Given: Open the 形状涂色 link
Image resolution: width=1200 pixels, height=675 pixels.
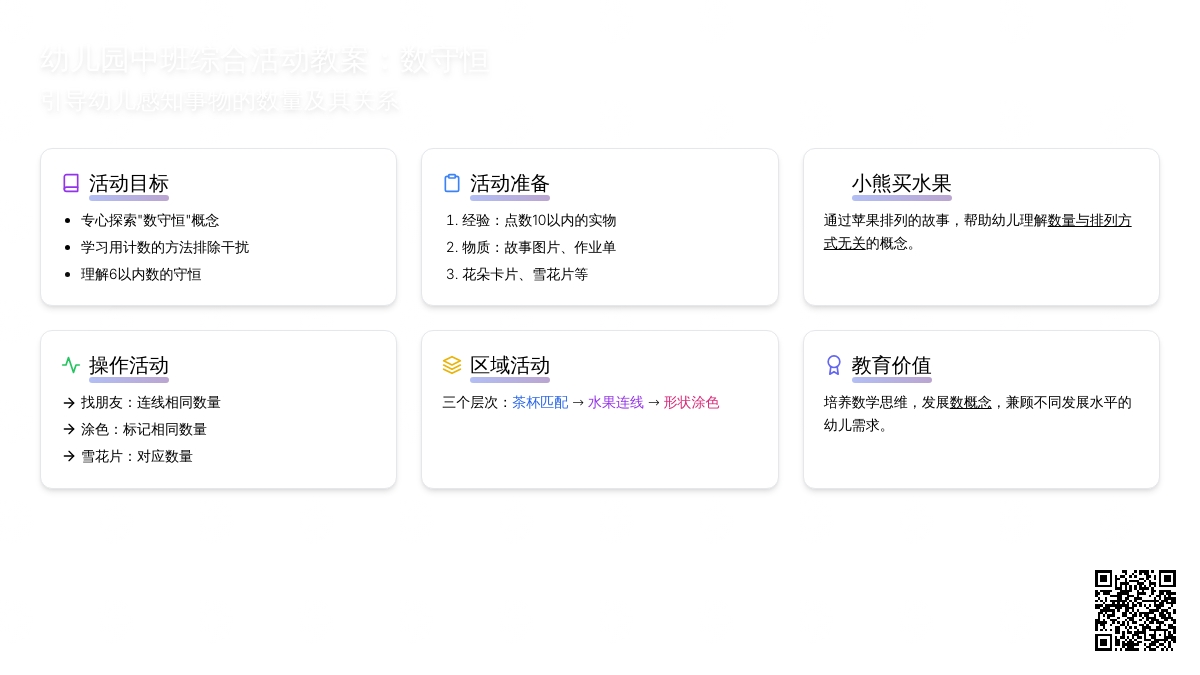Looking at the screenshot, I should [x=691, y=403].
